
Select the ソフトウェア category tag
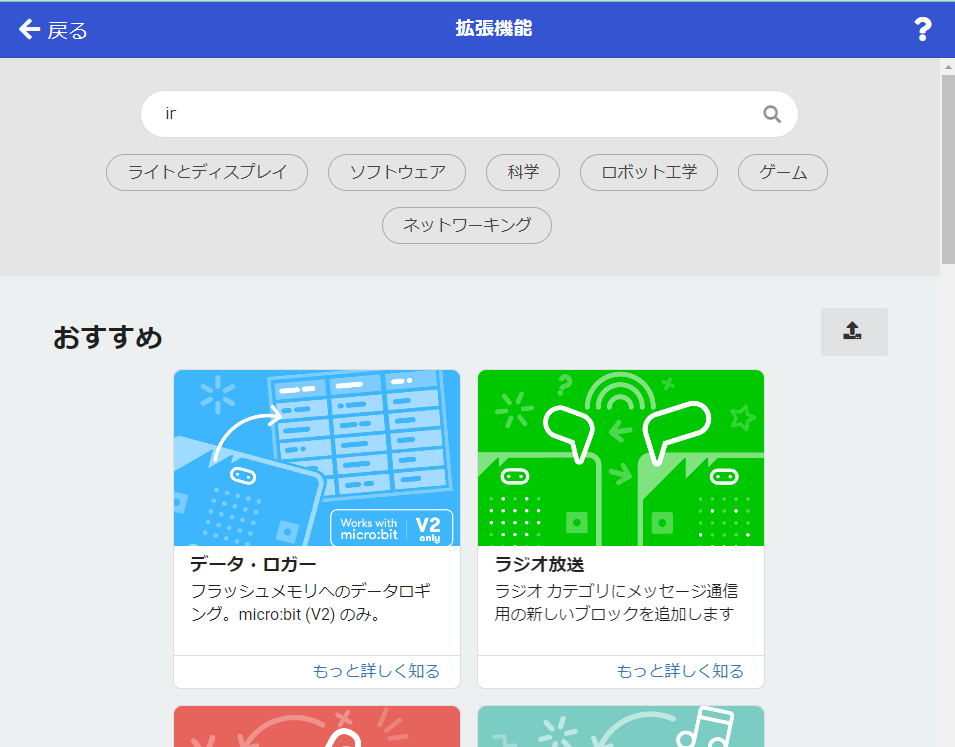[397, 172]
